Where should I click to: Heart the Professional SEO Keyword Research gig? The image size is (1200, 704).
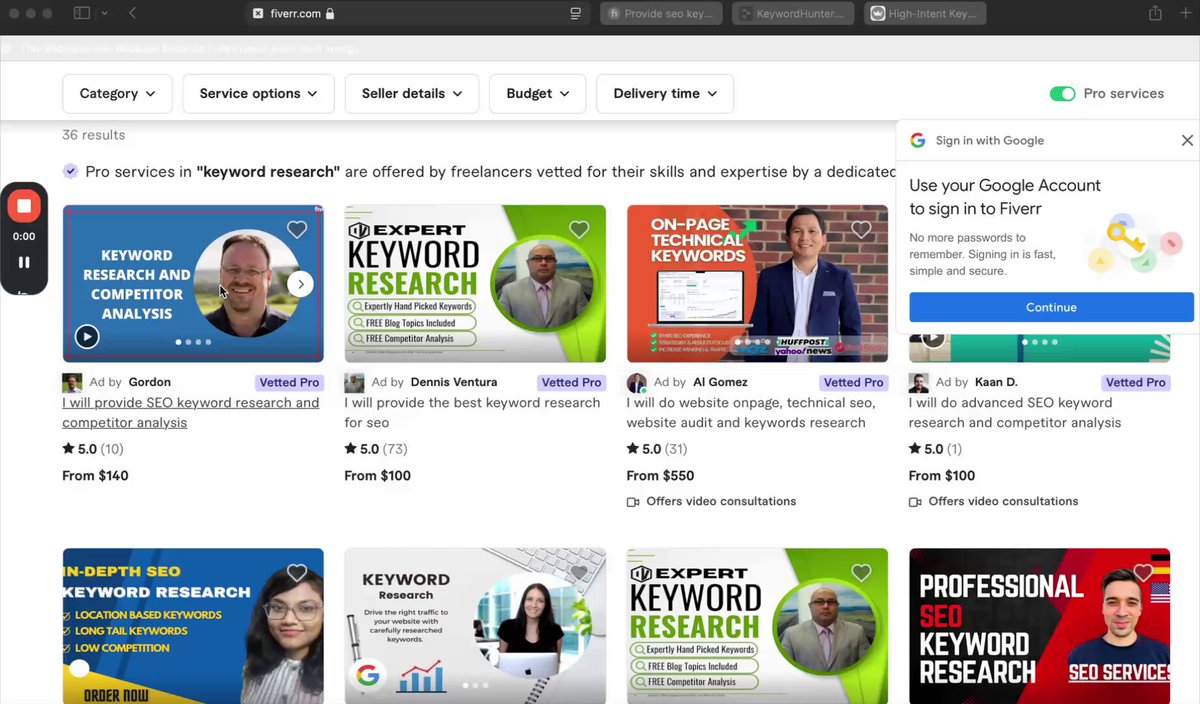pos(1143,573)
